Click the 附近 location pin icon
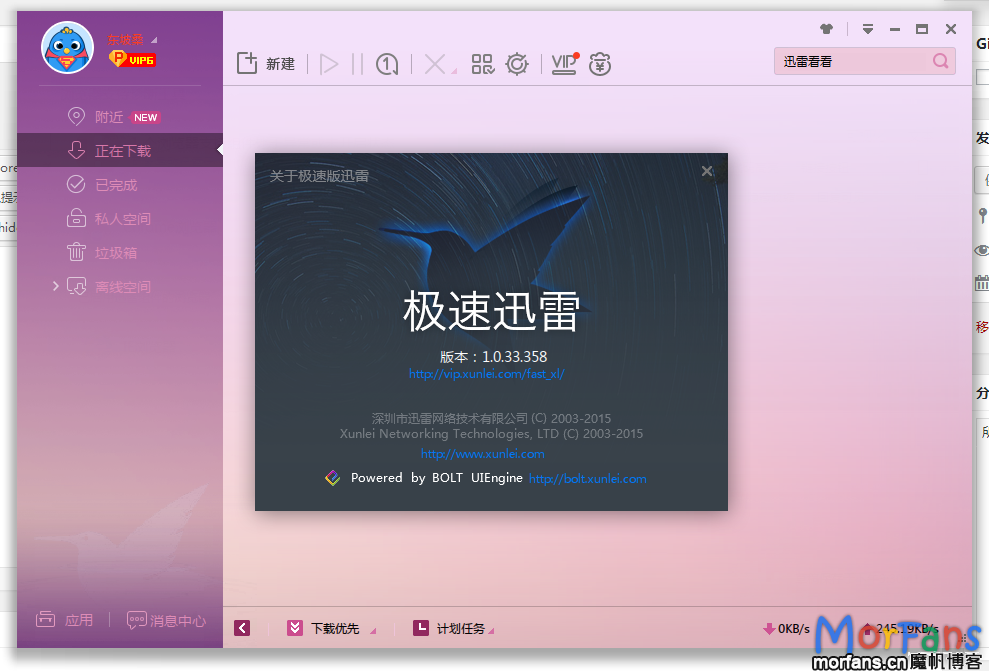 tap(76, 117)
